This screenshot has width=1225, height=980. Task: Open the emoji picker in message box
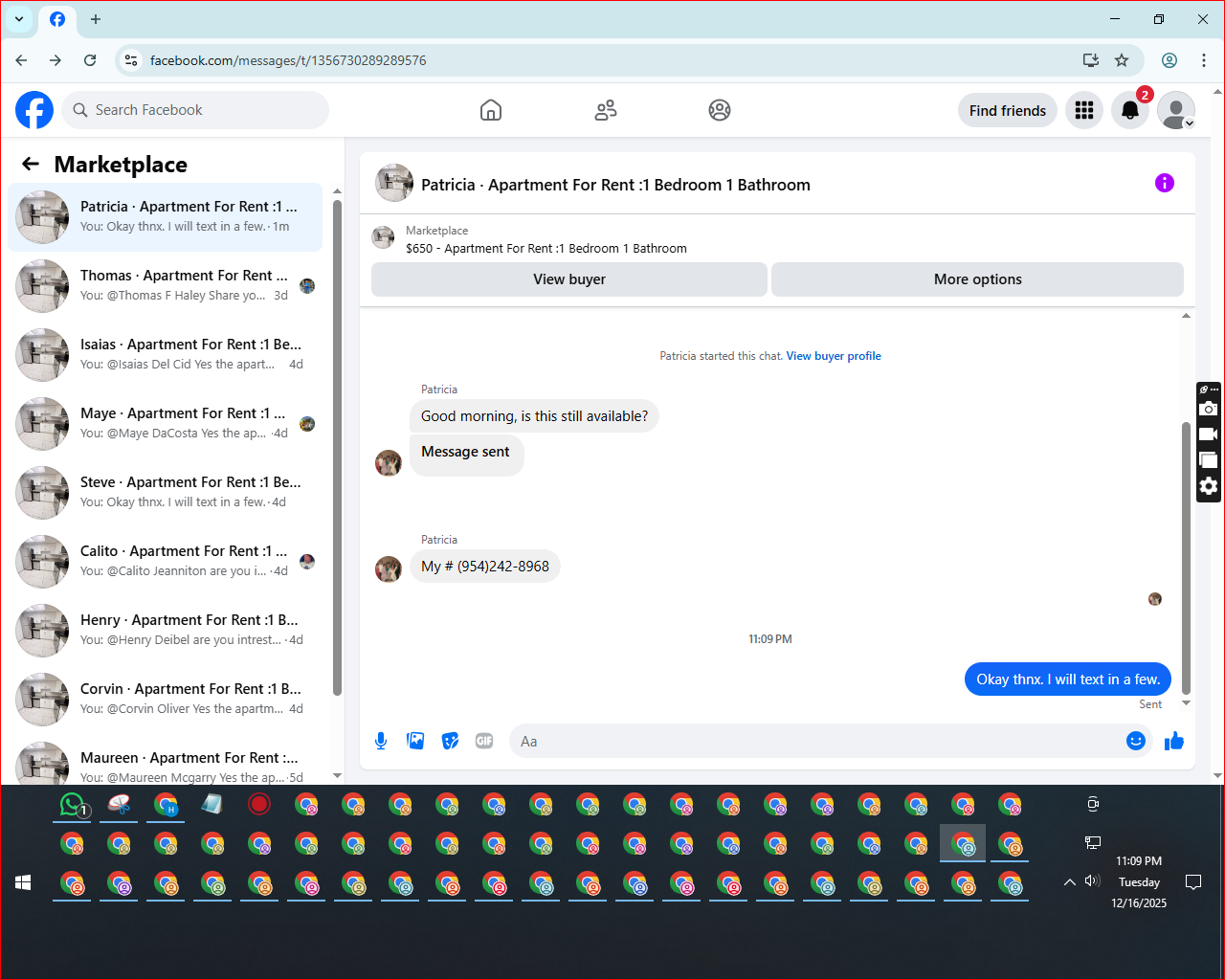(x=1136, y=741)
